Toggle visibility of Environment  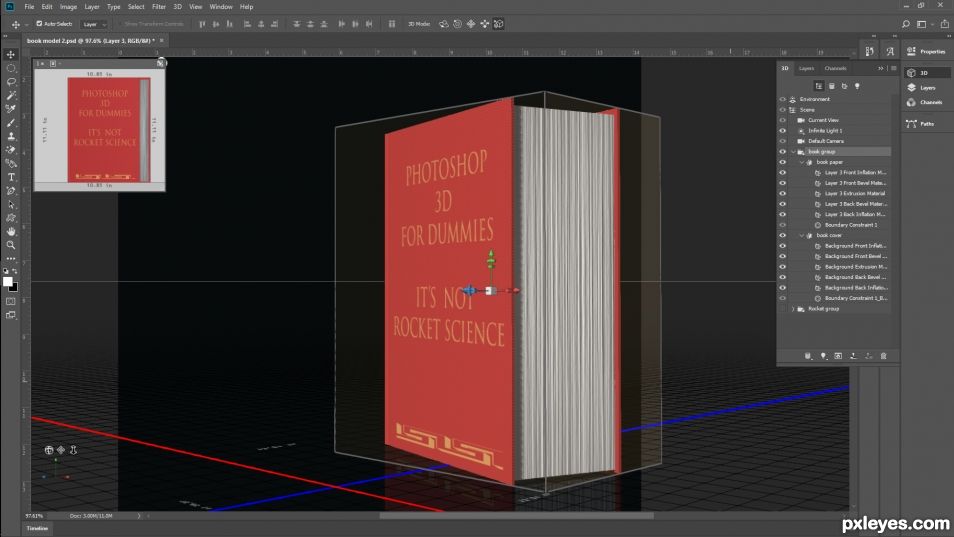[783, 99]
